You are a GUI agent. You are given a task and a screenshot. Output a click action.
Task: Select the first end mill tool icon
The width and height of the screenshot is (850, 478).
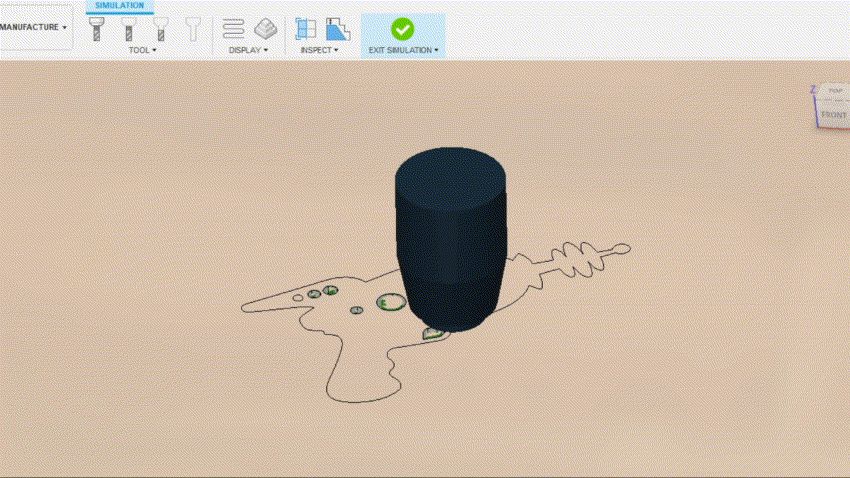coord(97,29)
